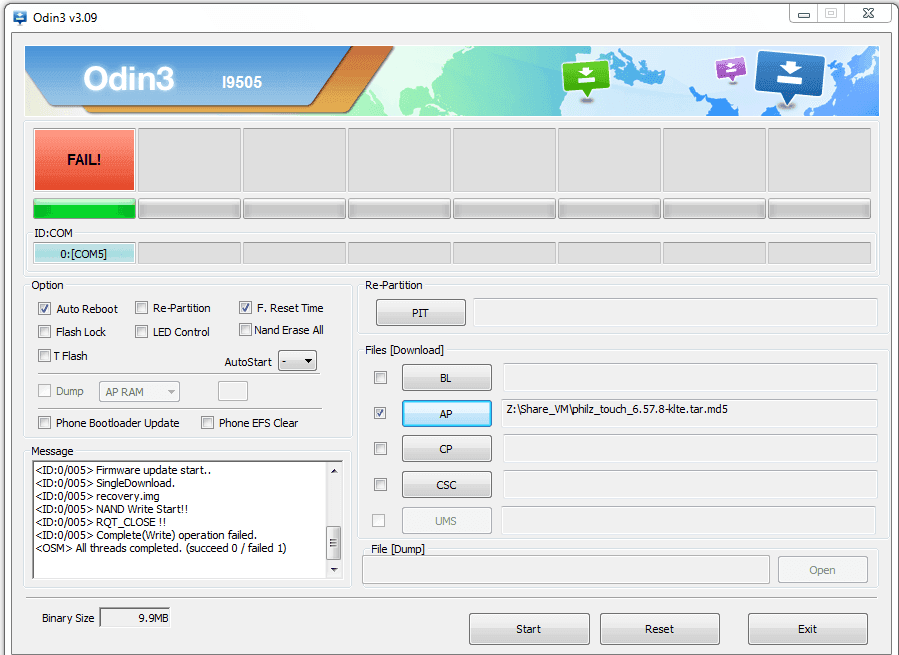The image size is (899, 655).
Task: Click the AP file browse button
Action: click(x=447, y=414)
